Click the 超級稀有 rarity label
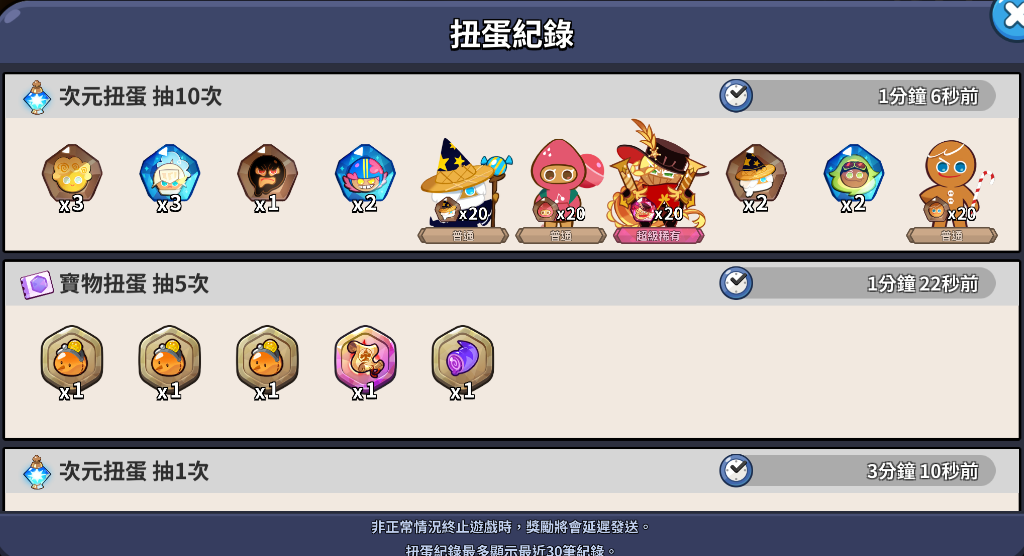The image size is (1024, 556). (x=658, y=236)
